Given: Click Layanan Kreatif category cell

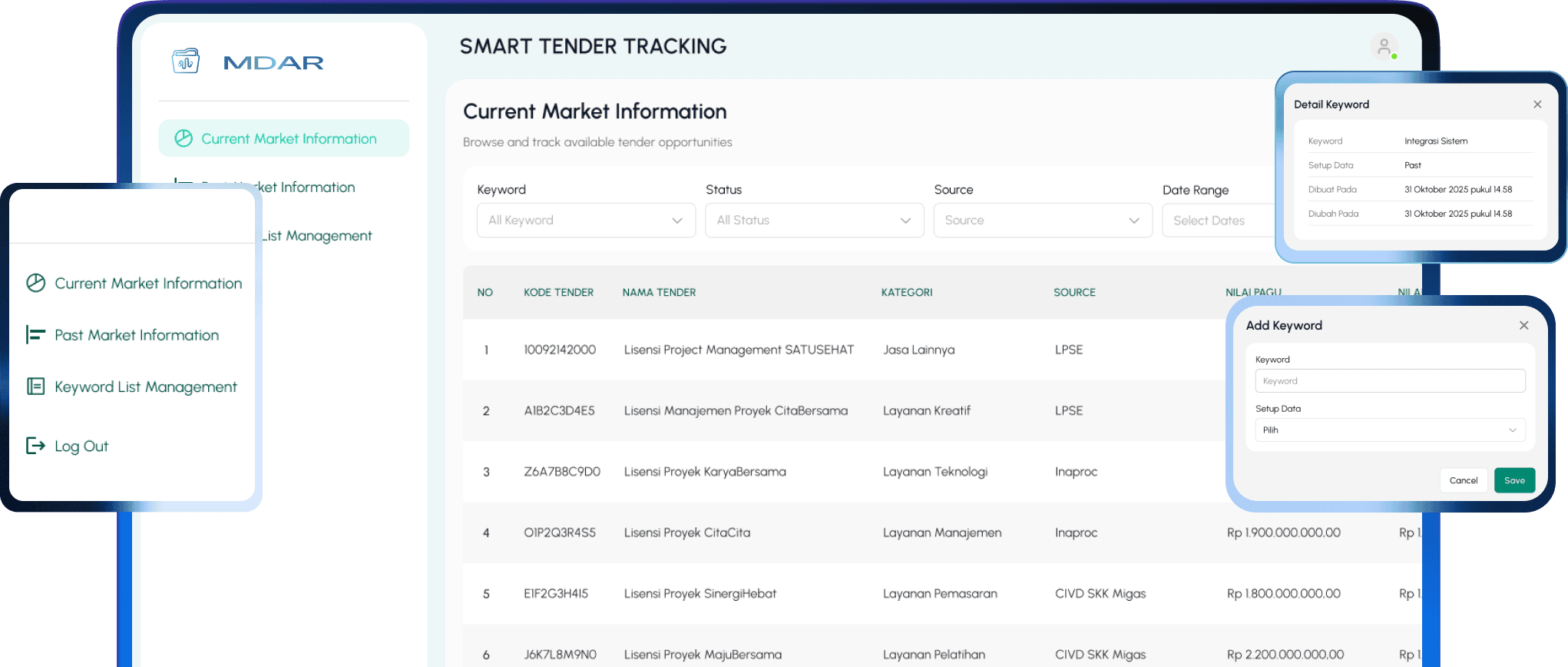Looking at the screenshot, I should click(927, 411).
